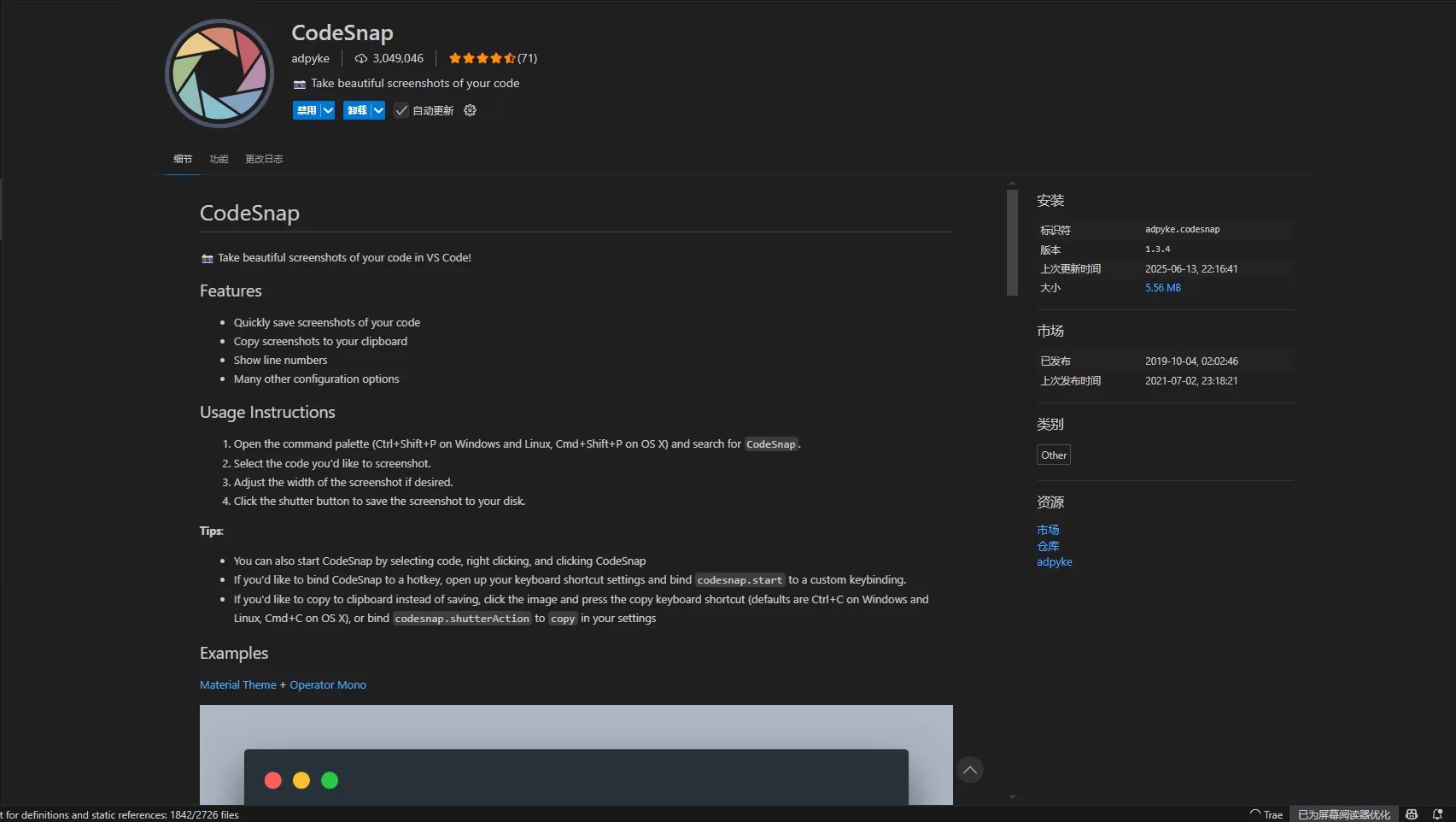Click the 'CodeSnap' inline code in step 1
This screenshot has width=1456, height=822.
pyautogui.click(x=771, y=444)
